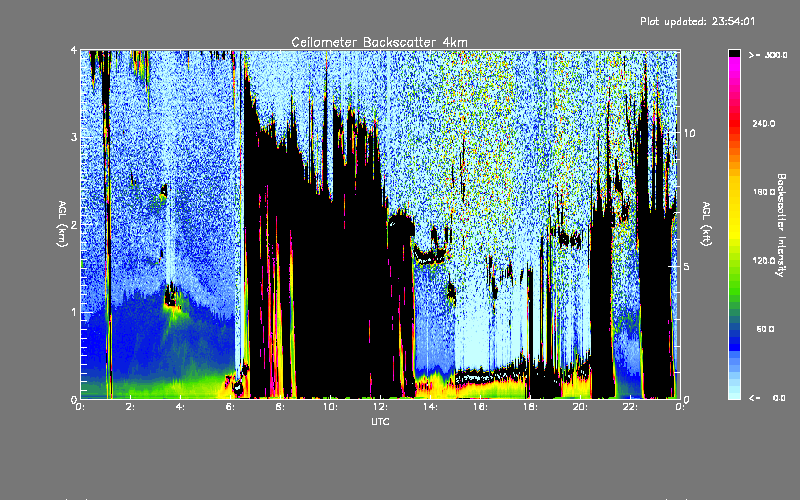The height and width of the screenshot is (500, 800).
Task: Click the '180.0' colorbar value
Action: [x=764, y=192]
